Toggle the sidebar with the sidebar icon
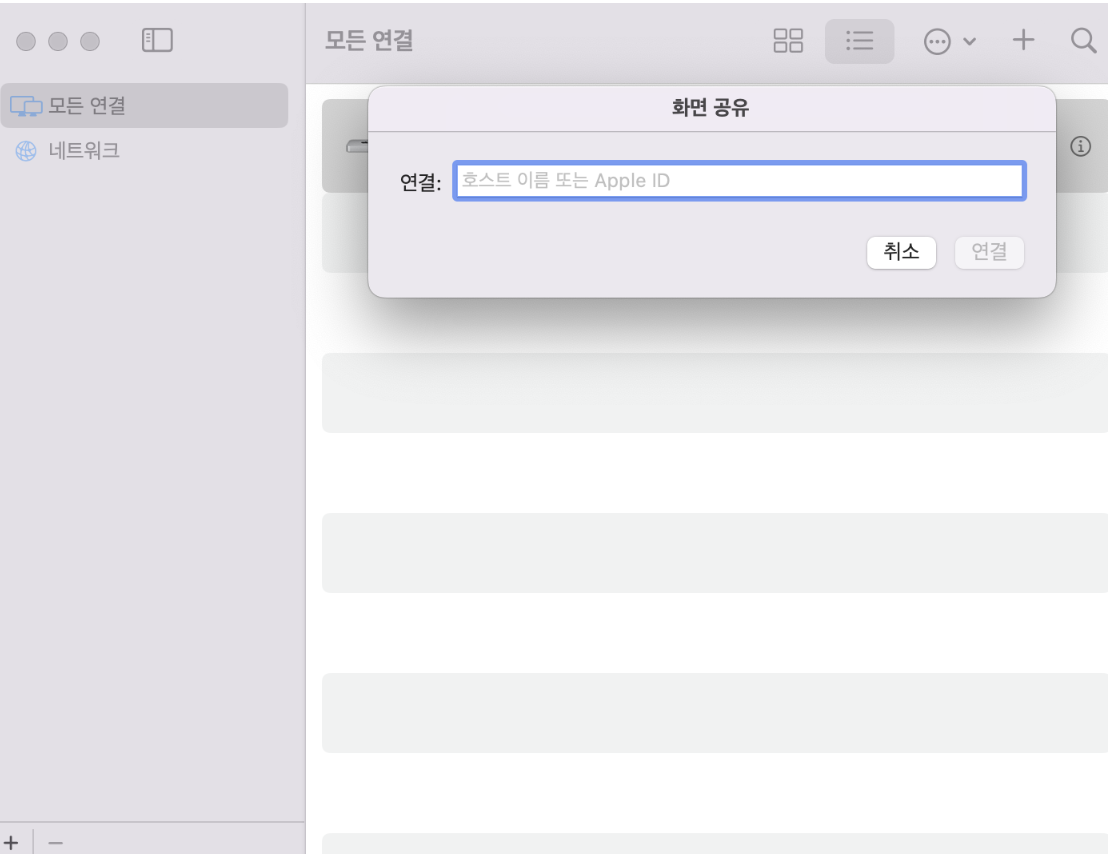Screen dimensions: 1108x854 click(157, 40)
